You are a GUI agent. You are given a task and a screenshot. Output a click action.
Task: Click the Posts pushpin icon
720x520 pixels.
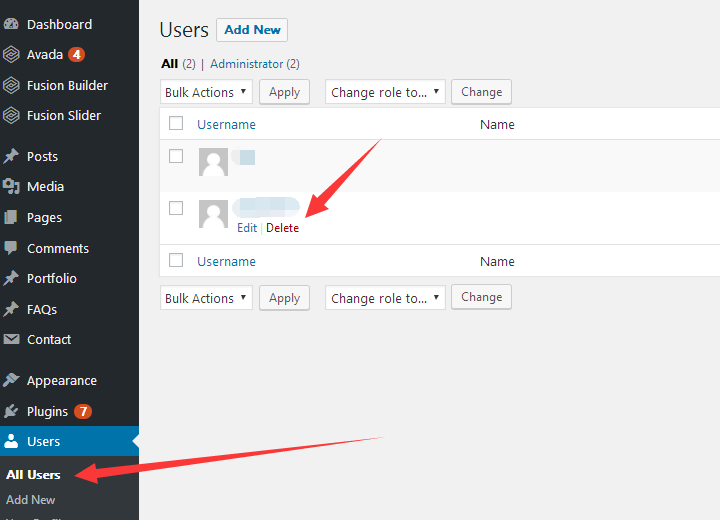point(11,156)
